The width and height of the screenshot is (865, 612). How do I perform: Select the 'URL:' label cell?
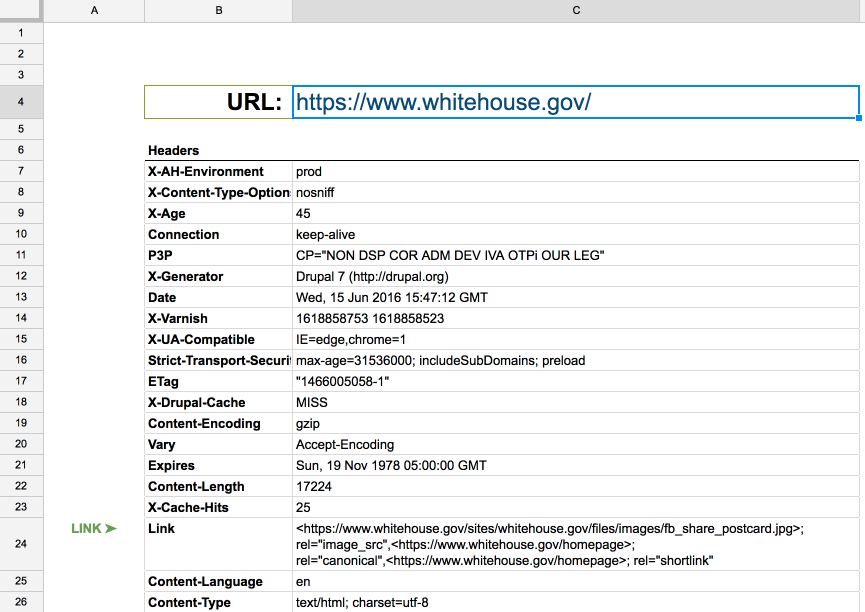tap(218, 102)
